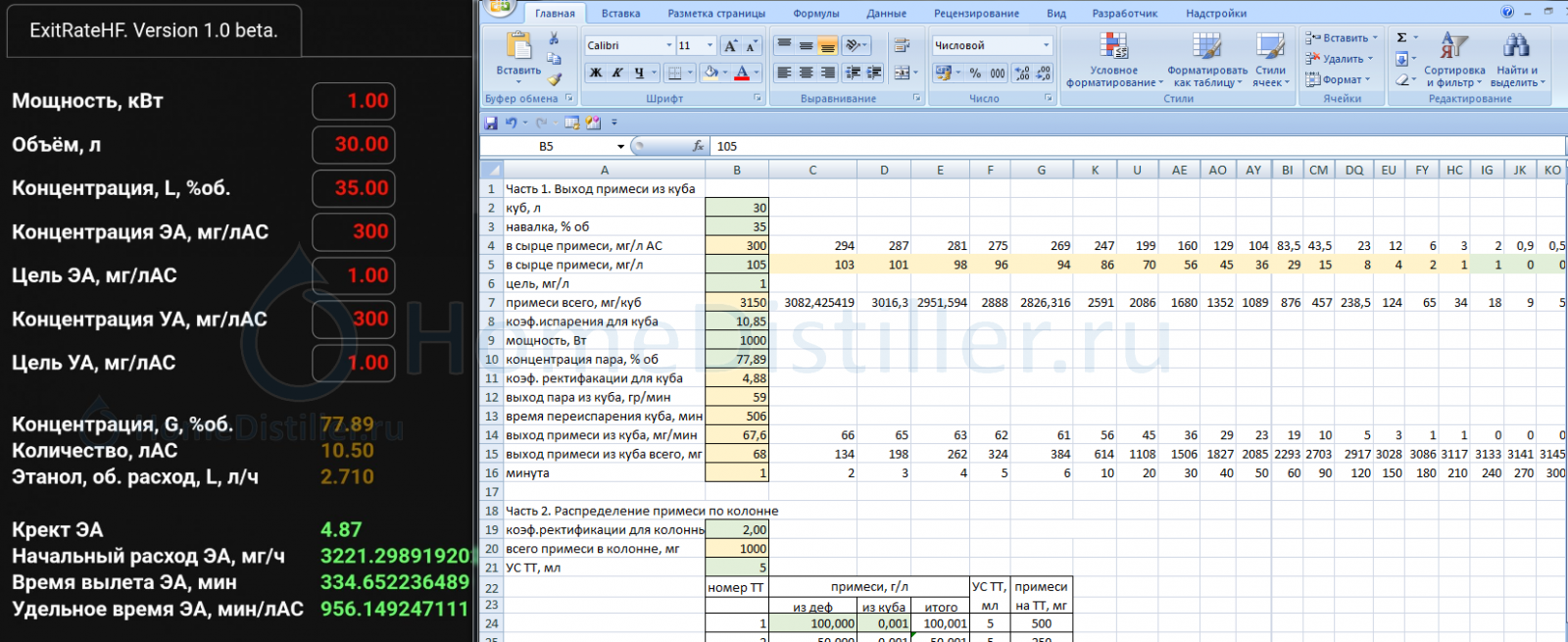The width and height of the screenshot is (1568, 642).
Task: Expand the Name Box dropdown arrow
Action: pyautogui.click(x=620, y=146)
